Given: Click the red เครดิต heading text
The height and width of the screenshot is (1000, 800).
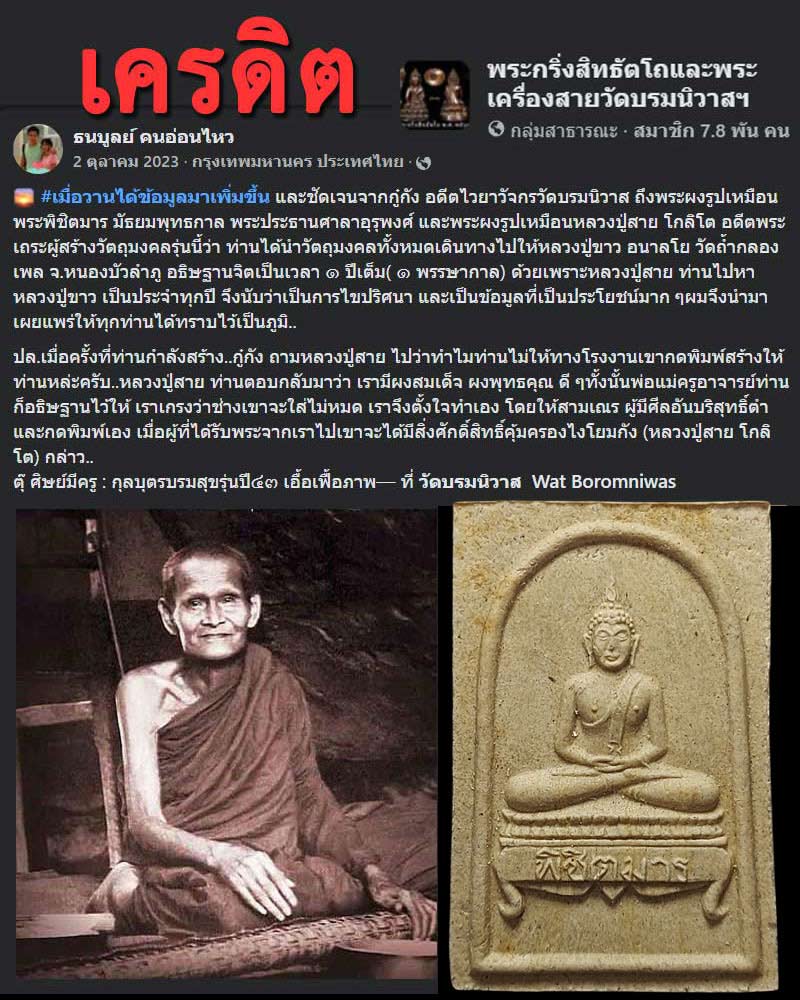Looking at the screenshot, I should pos(217,69).
